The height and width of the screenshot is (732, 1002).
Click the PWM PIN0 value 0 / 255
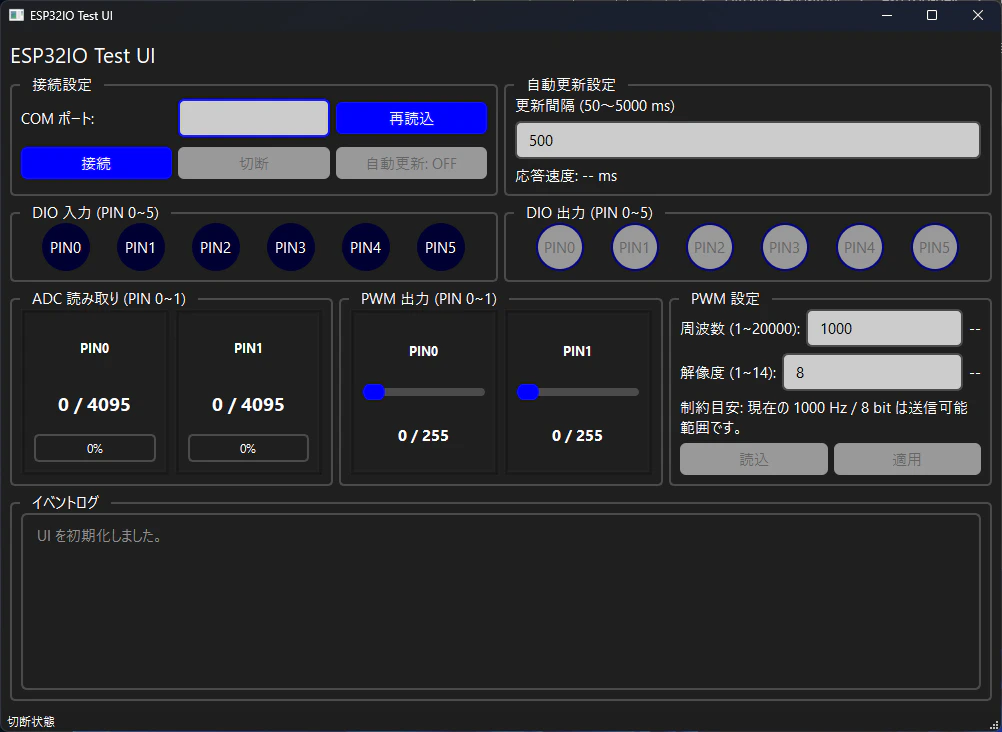pyautogui.click(x=423, y=436)
